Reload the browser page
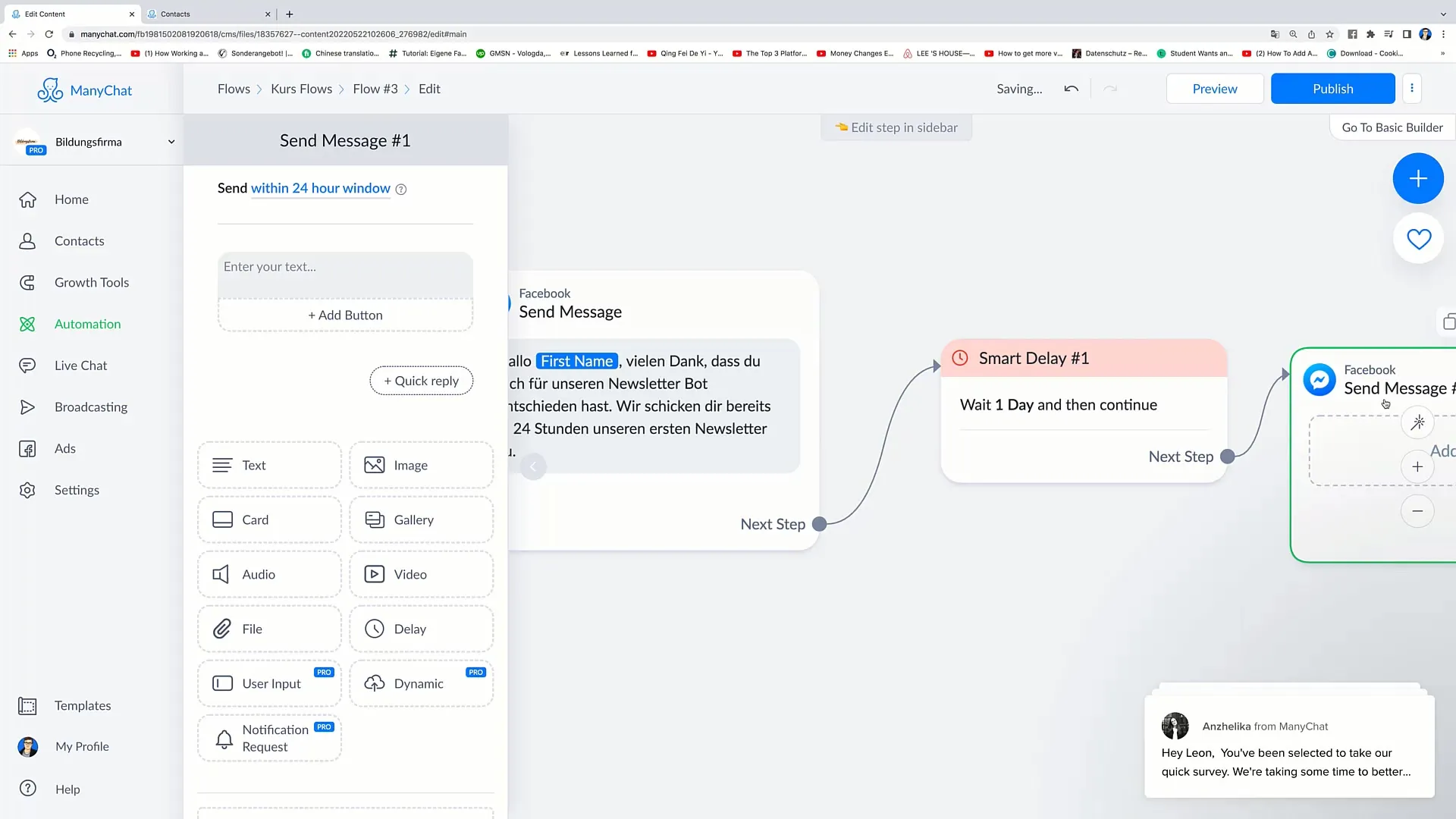1456x819 pixels. 49,34
